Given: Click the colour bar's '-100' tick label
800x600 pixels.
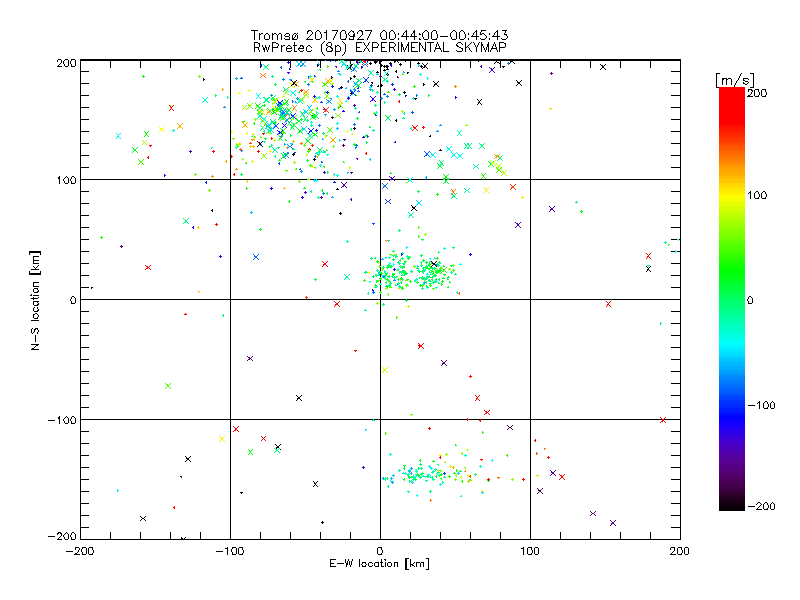Looking at the screenshot, I should point(761,405).
